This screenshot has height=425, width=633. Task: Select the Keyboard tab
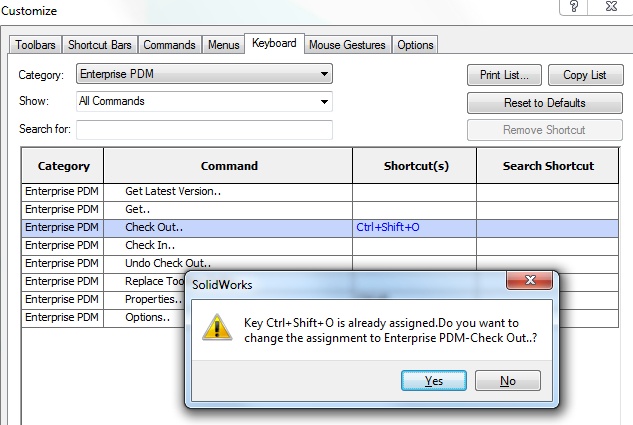click(x=274, y=43)
